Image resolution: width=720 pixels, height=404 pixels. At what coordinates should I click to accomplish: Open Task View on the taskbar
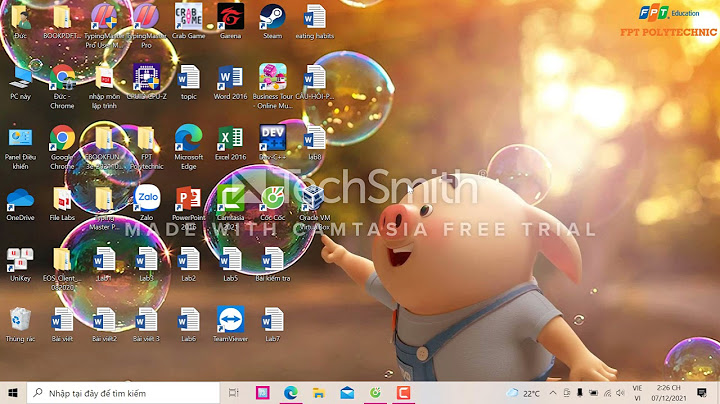234,393
